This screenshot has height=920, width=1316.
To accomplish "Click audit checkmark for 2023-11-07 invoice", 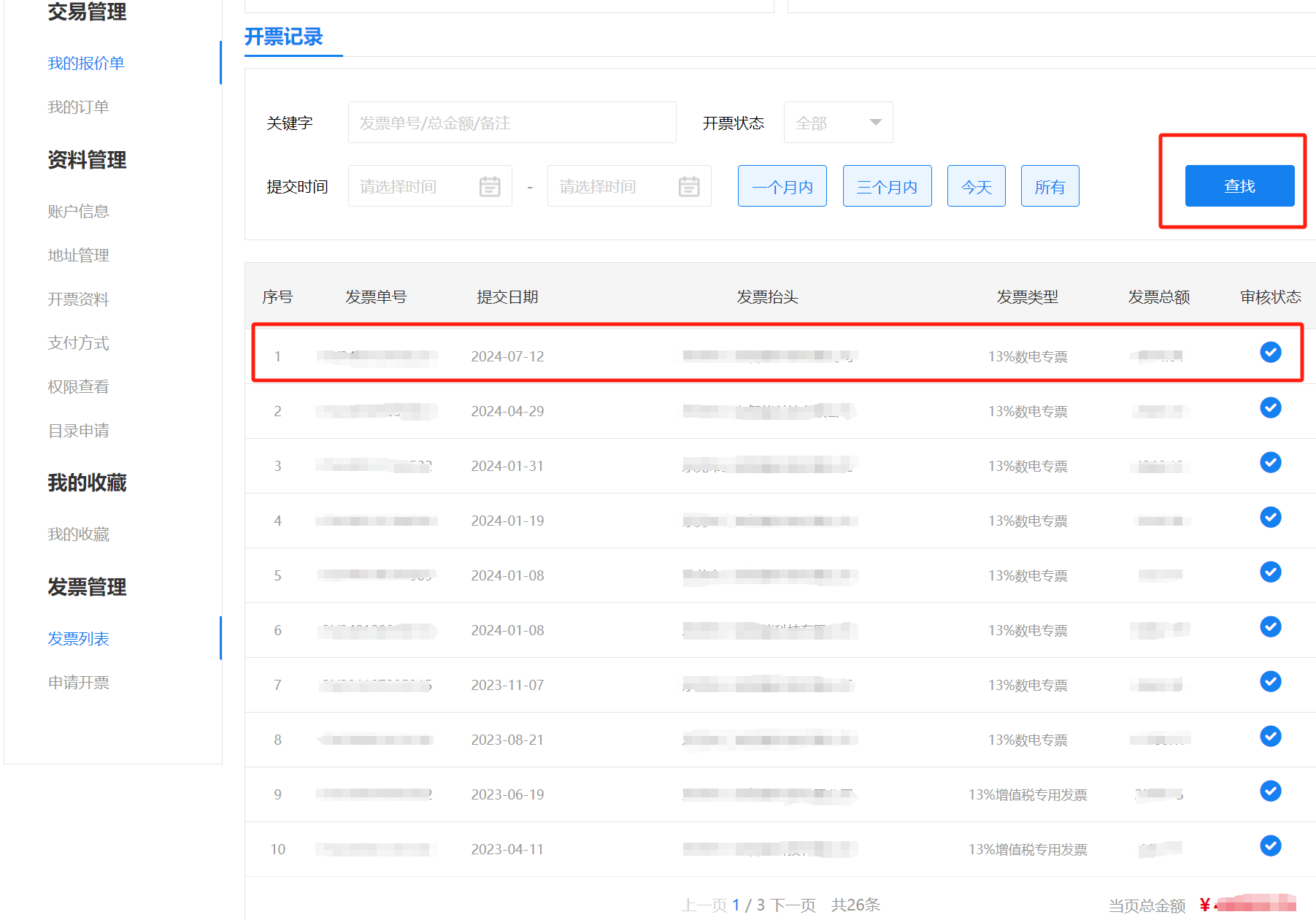I will tap(1270, 681).
